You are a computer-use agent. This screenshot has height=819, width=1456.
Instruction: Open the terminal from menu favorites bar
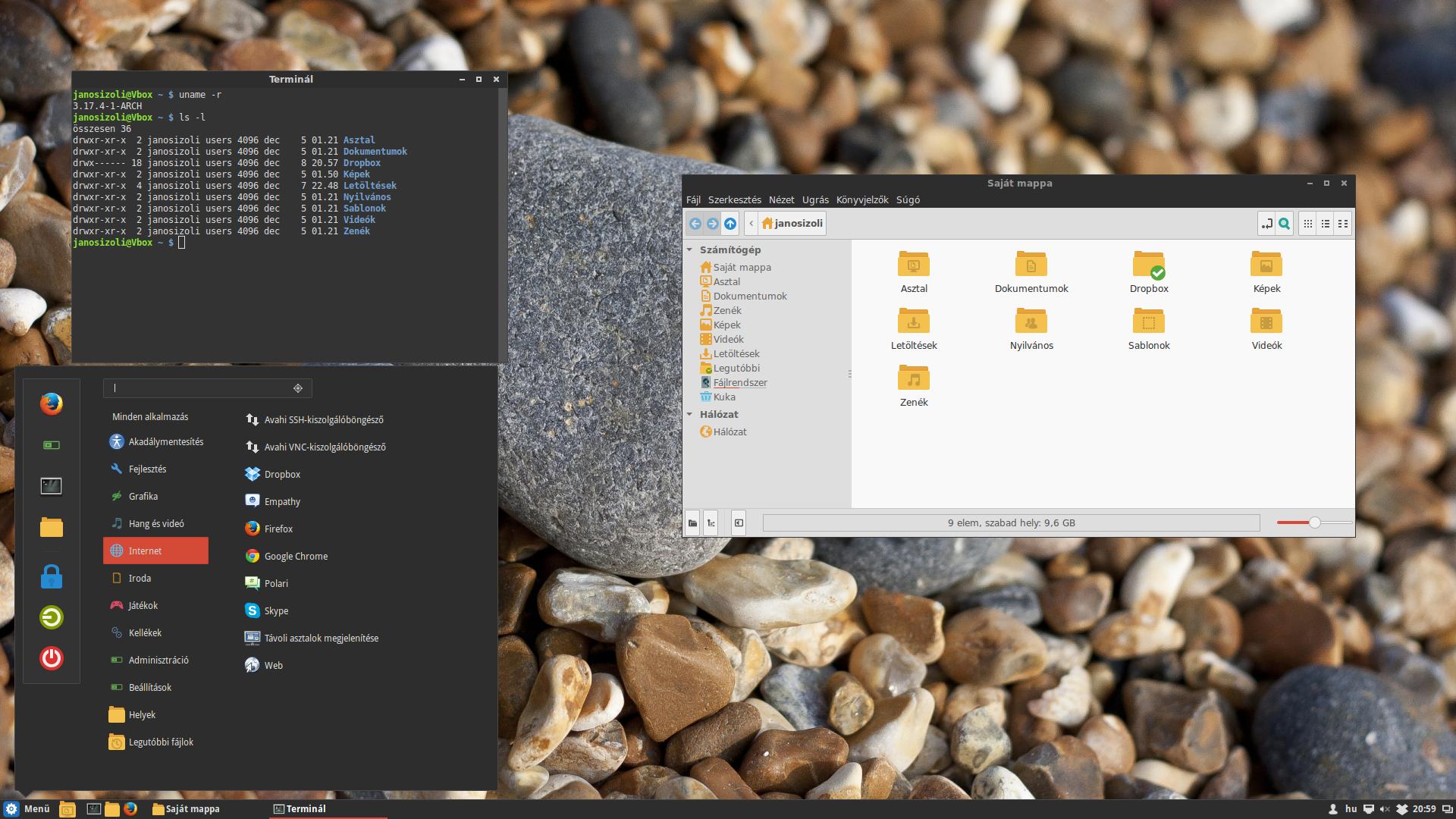(52, 486)
